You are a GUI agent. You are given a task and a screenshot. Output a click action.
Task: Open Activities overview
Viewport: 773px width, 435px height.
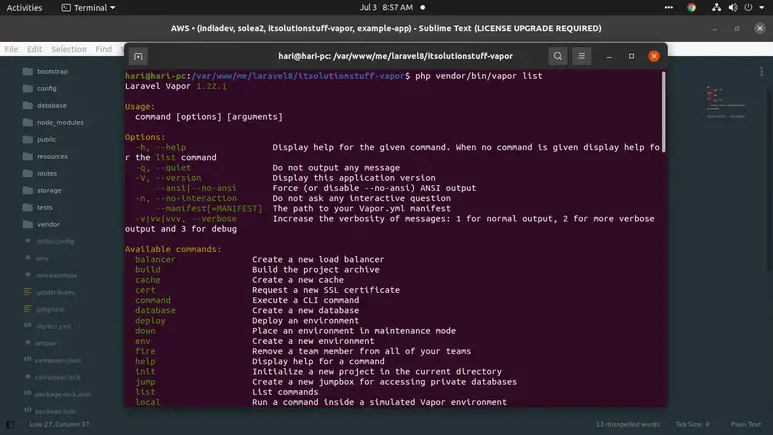(24, 8)
